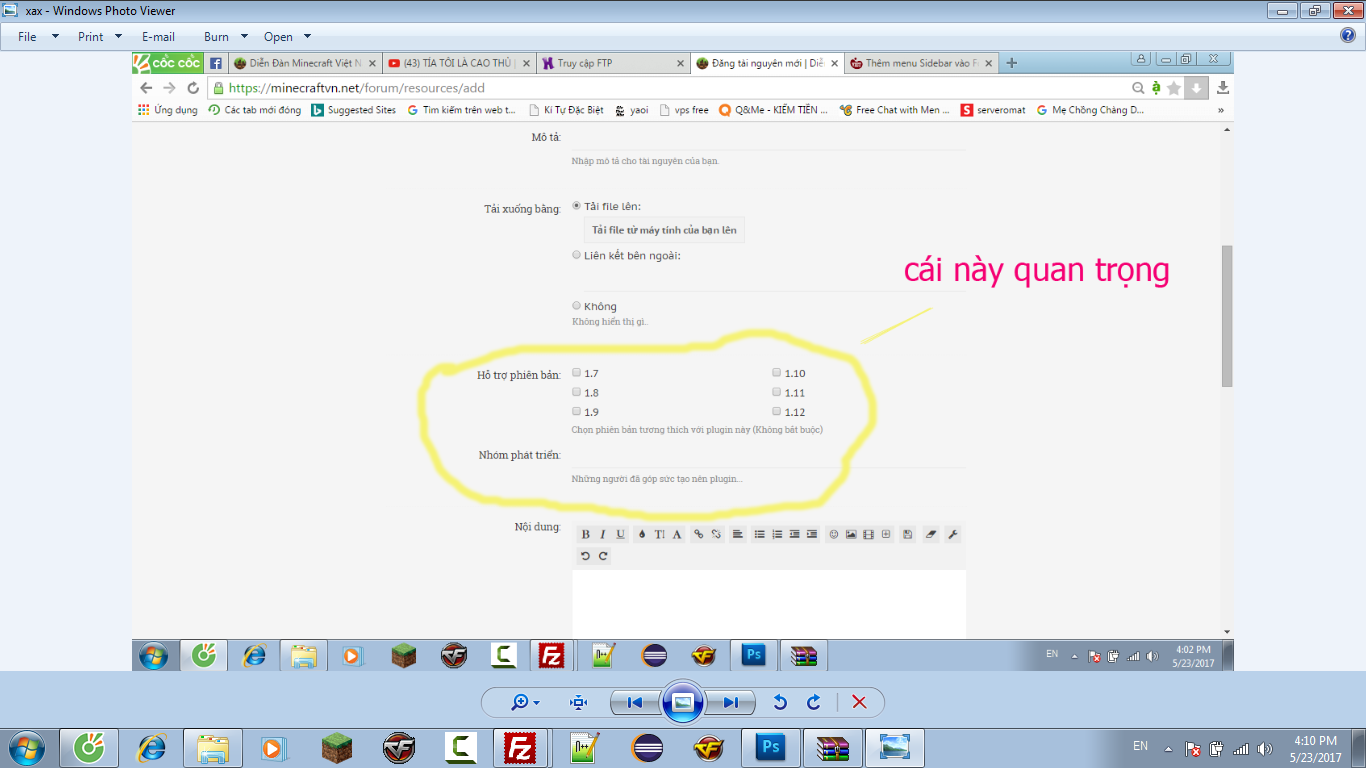1366x768 pixels.
Task: Select the 'Không' radio button
Action: click(576, 306)
